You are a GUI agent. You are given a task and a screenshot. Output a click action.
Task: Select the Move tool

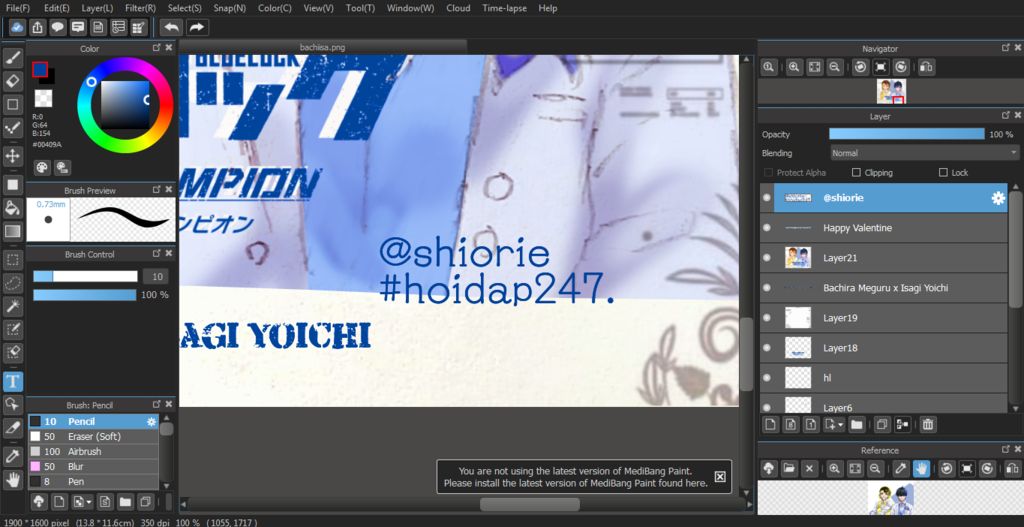point(12,156)
